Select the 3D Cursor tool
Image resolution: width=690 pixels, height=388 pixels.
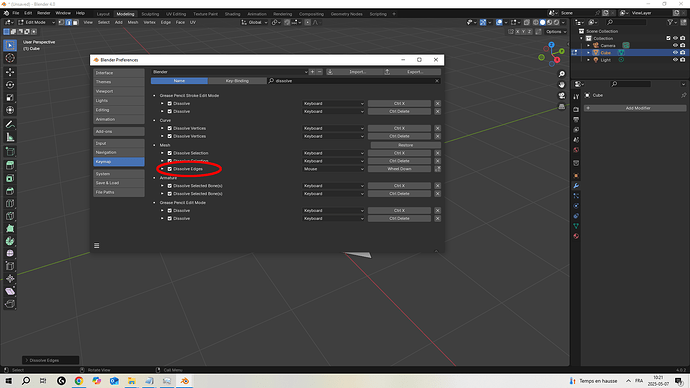point(10,58)
